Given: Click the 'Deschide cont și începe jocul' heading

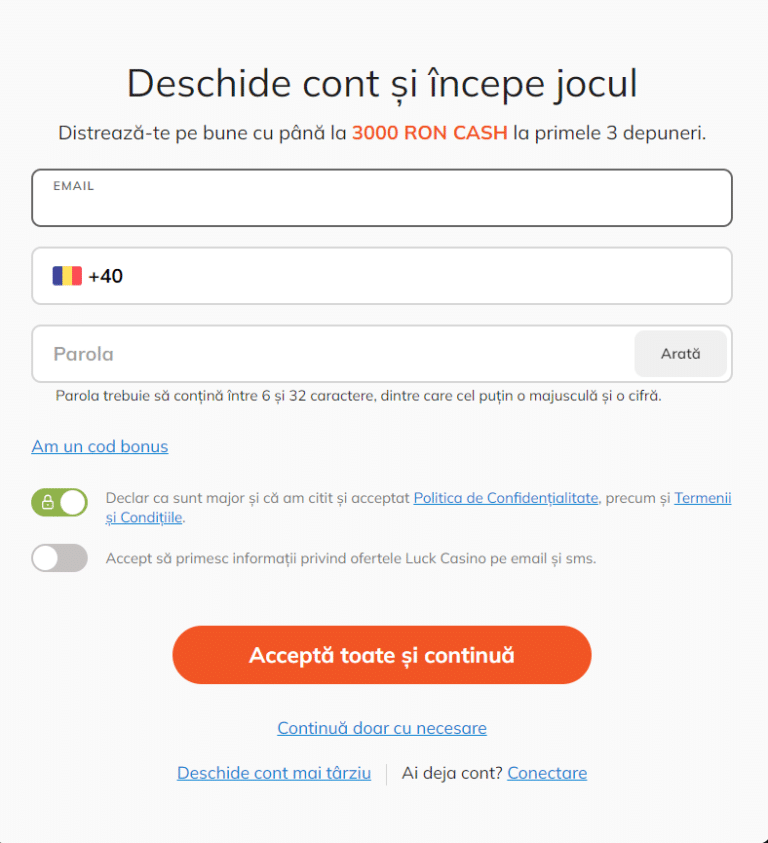Looking at the screenshot, I should (382, 83).
